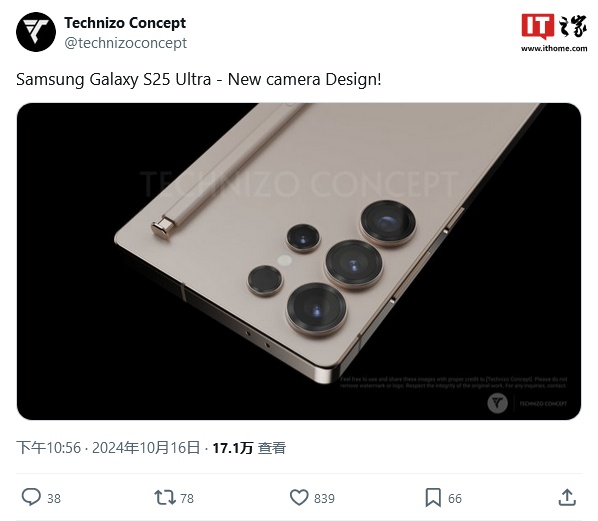
Task: Click the tweet text about S25 Ultra
Action: 199,79
